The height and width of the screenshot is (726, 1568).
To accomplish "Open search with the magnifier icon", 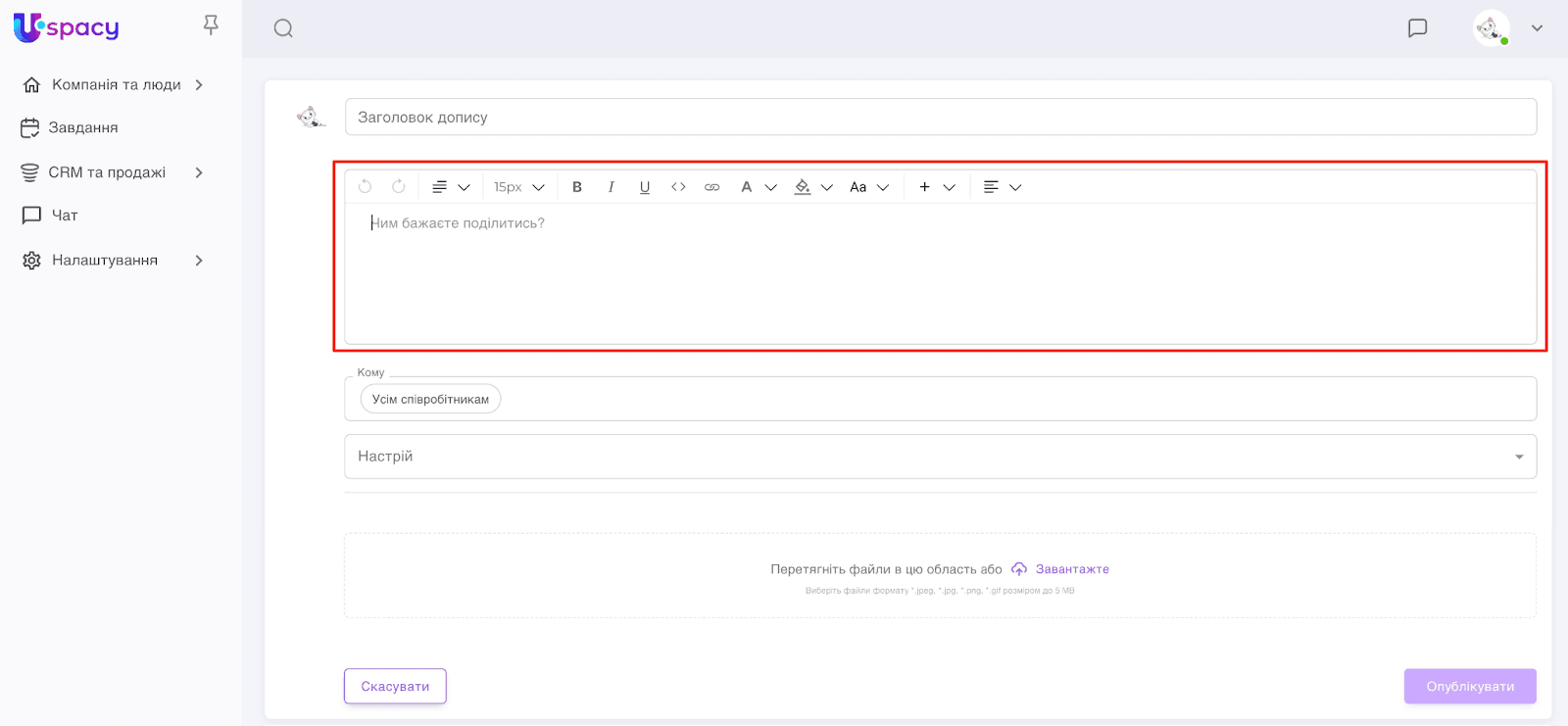I will pos(283,28).
